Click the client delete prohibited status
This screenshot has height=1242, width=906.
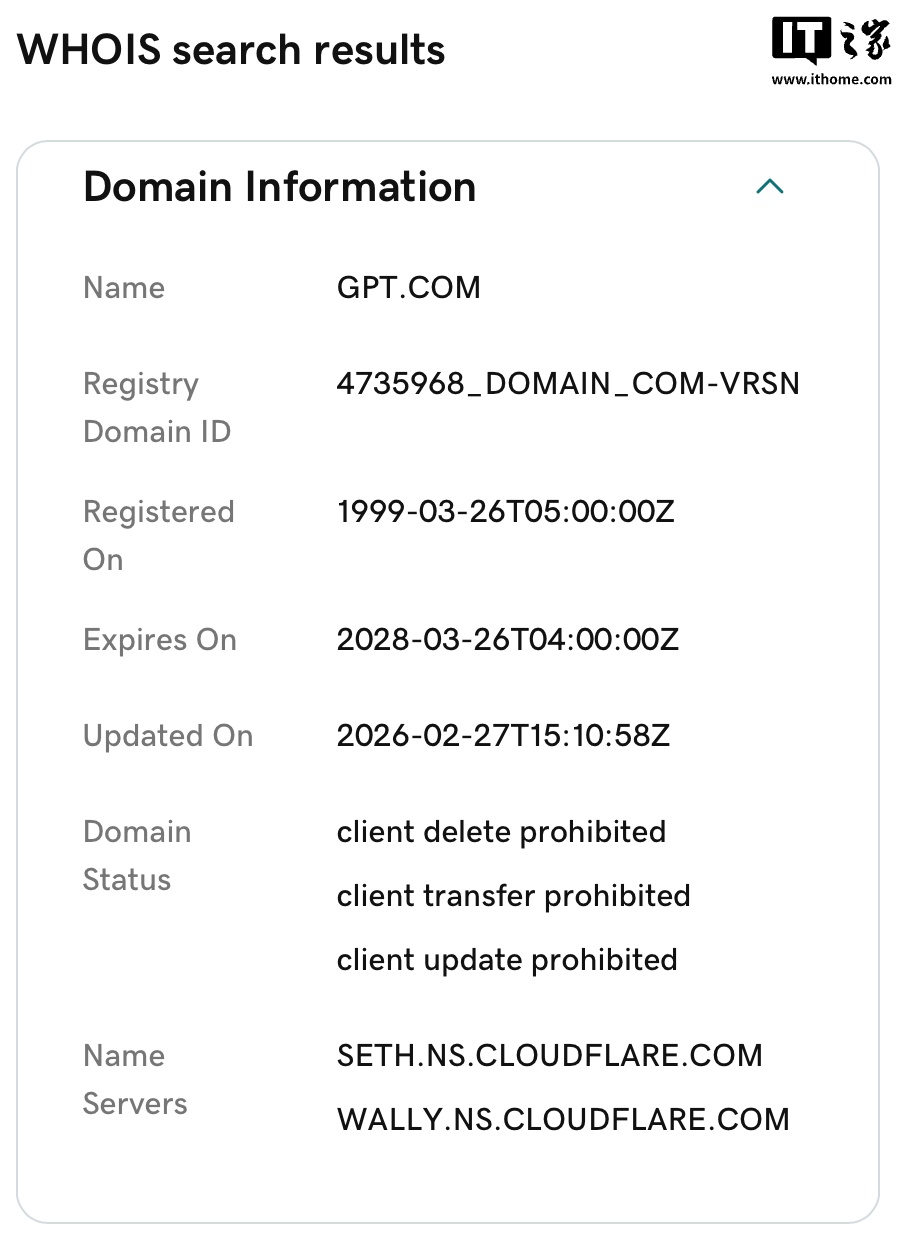click(x=501, y=832)
